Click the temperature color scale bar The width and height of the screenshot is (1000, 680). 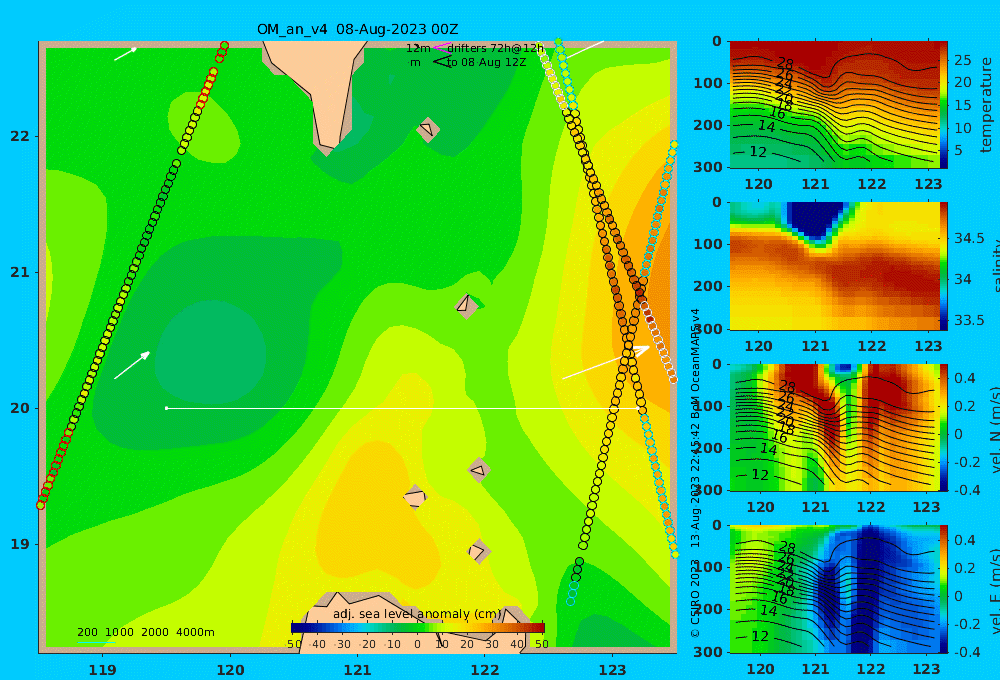943,104
